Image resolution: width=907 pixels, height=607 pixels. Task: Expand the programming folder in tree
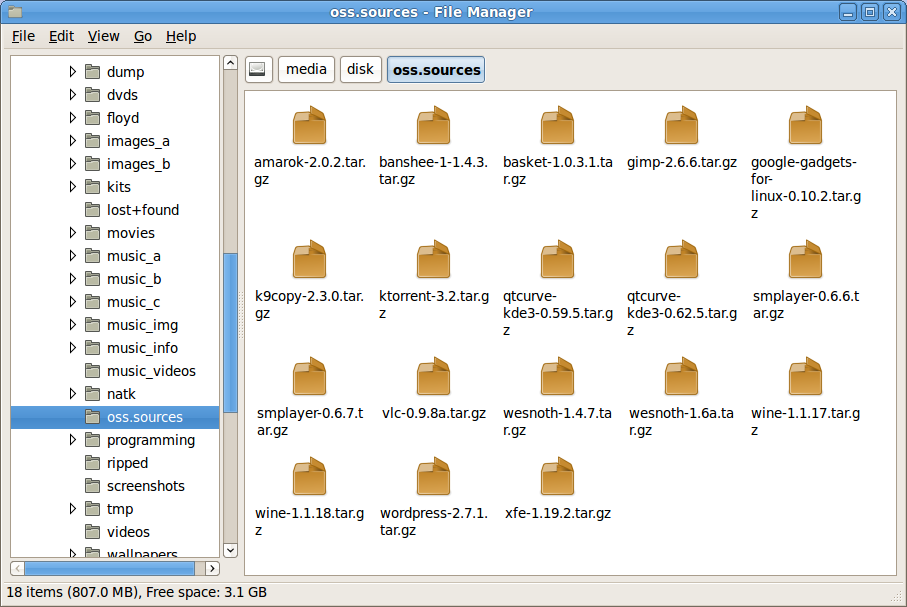click(72, 440)
